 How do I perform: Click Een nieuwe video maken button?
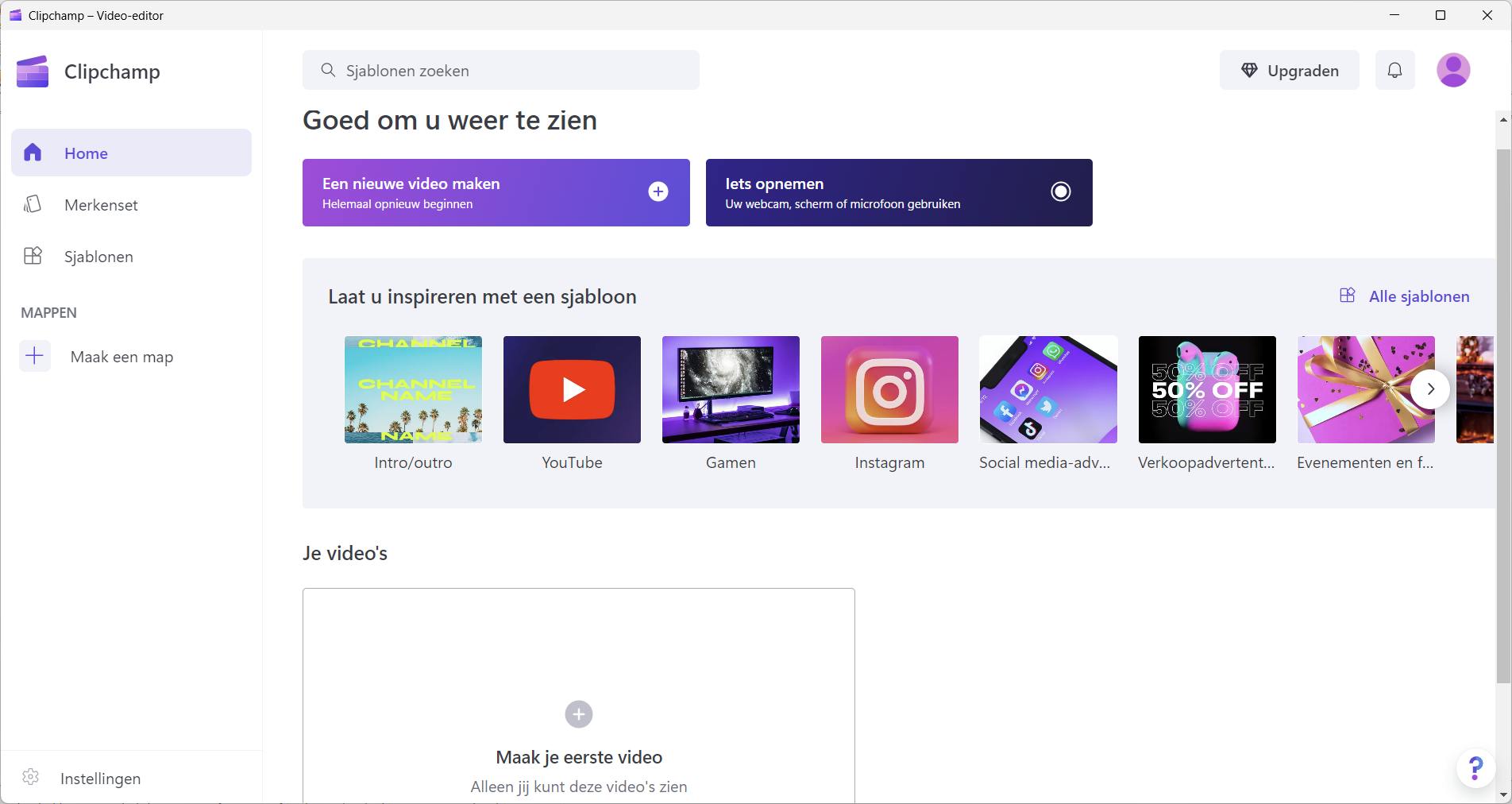coord(496,192)
